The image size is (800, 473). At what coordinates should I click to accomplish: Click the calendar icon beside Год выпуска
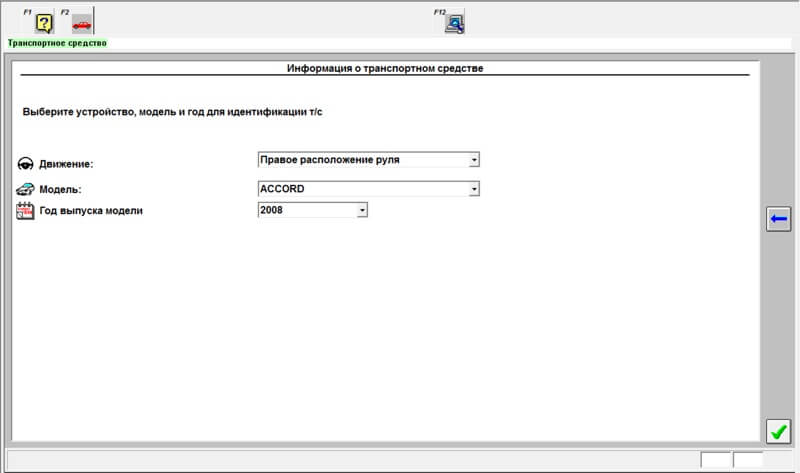click(x=25, y=211)
